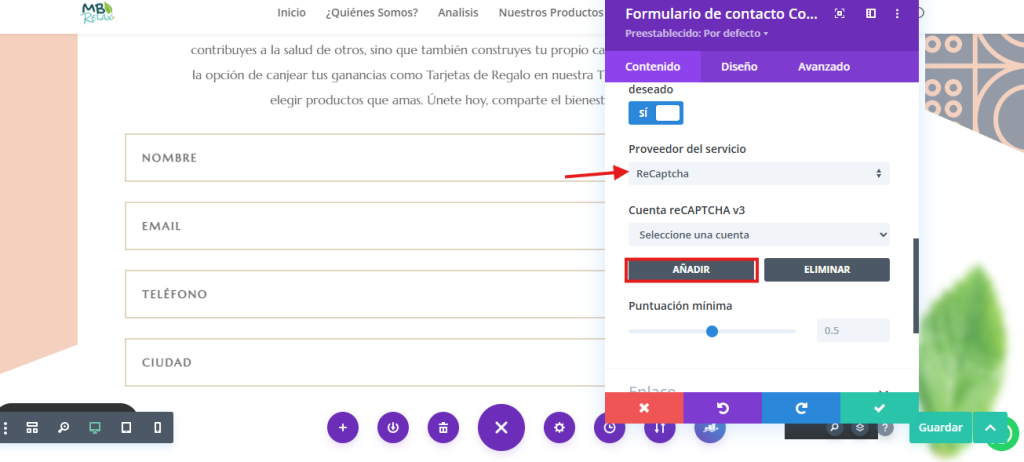Select the tablet view icon

click(x=126, y=428)
